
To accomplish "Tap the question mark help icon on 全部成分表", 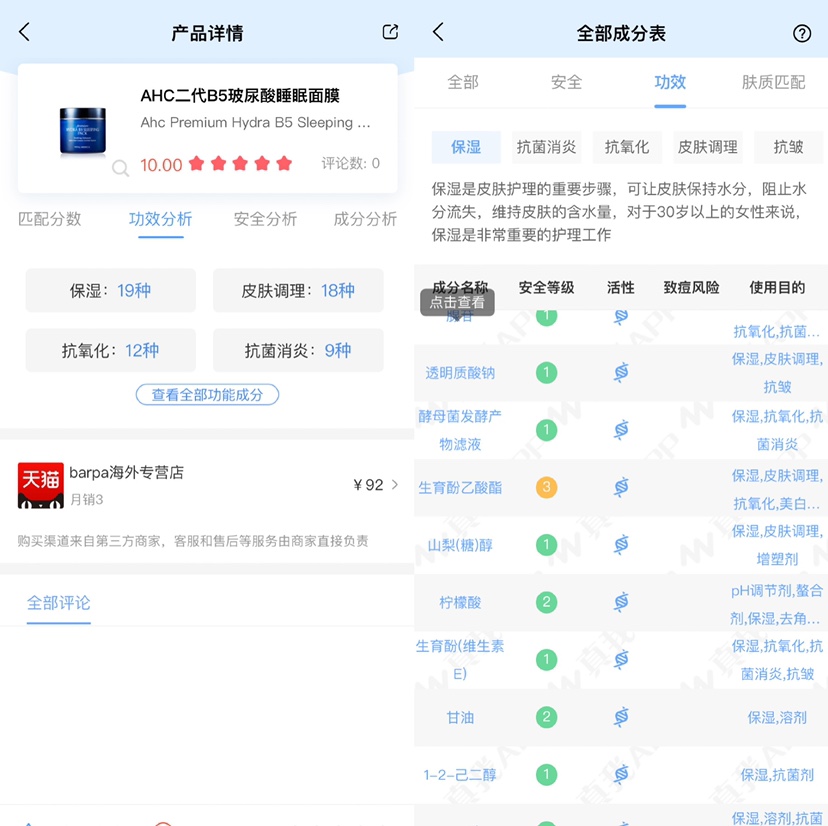I will pyautogui.click(x=802, y=33).
